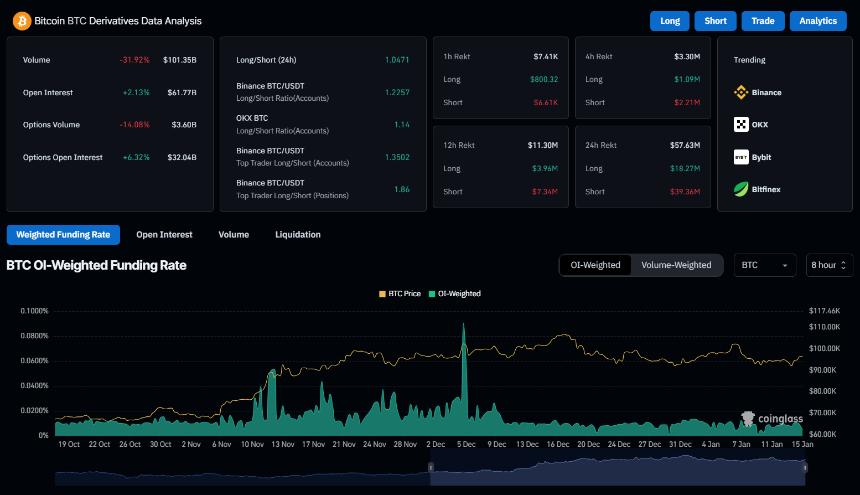Click the Bitfinex name in Trending
This screenshot has height=495, width=860.
point(766,189)
